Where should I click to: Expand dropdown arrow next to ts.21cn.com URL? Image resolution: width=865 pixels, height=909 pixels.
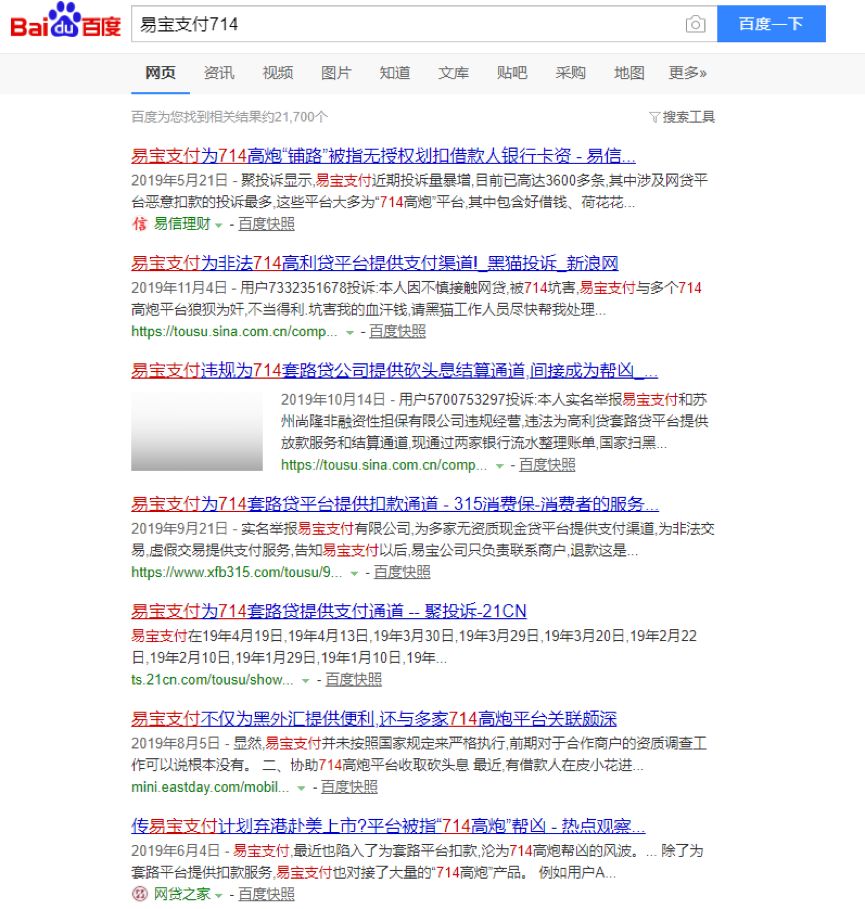[306, 681]
